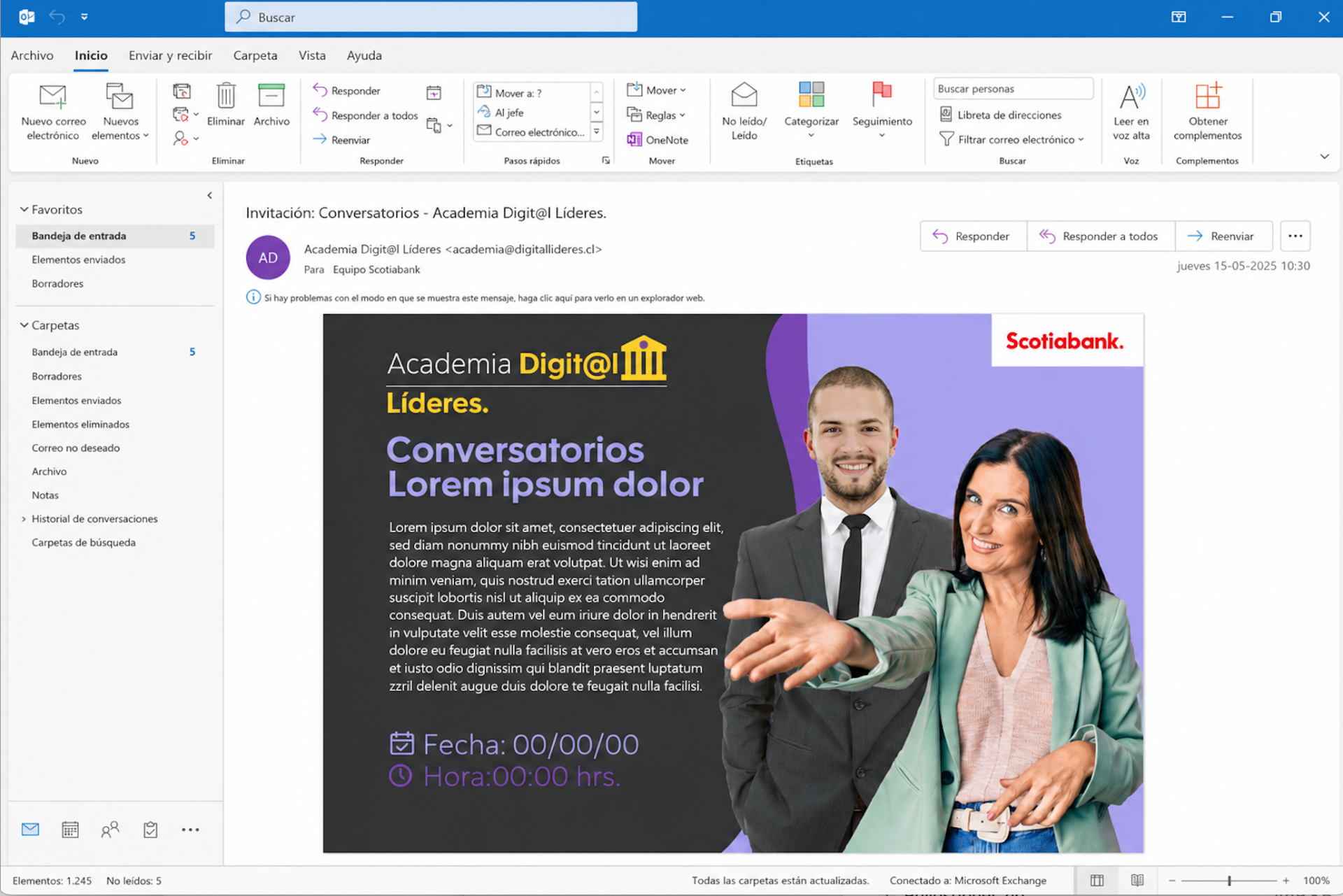Click Responder button in message header

pos(973,236)
